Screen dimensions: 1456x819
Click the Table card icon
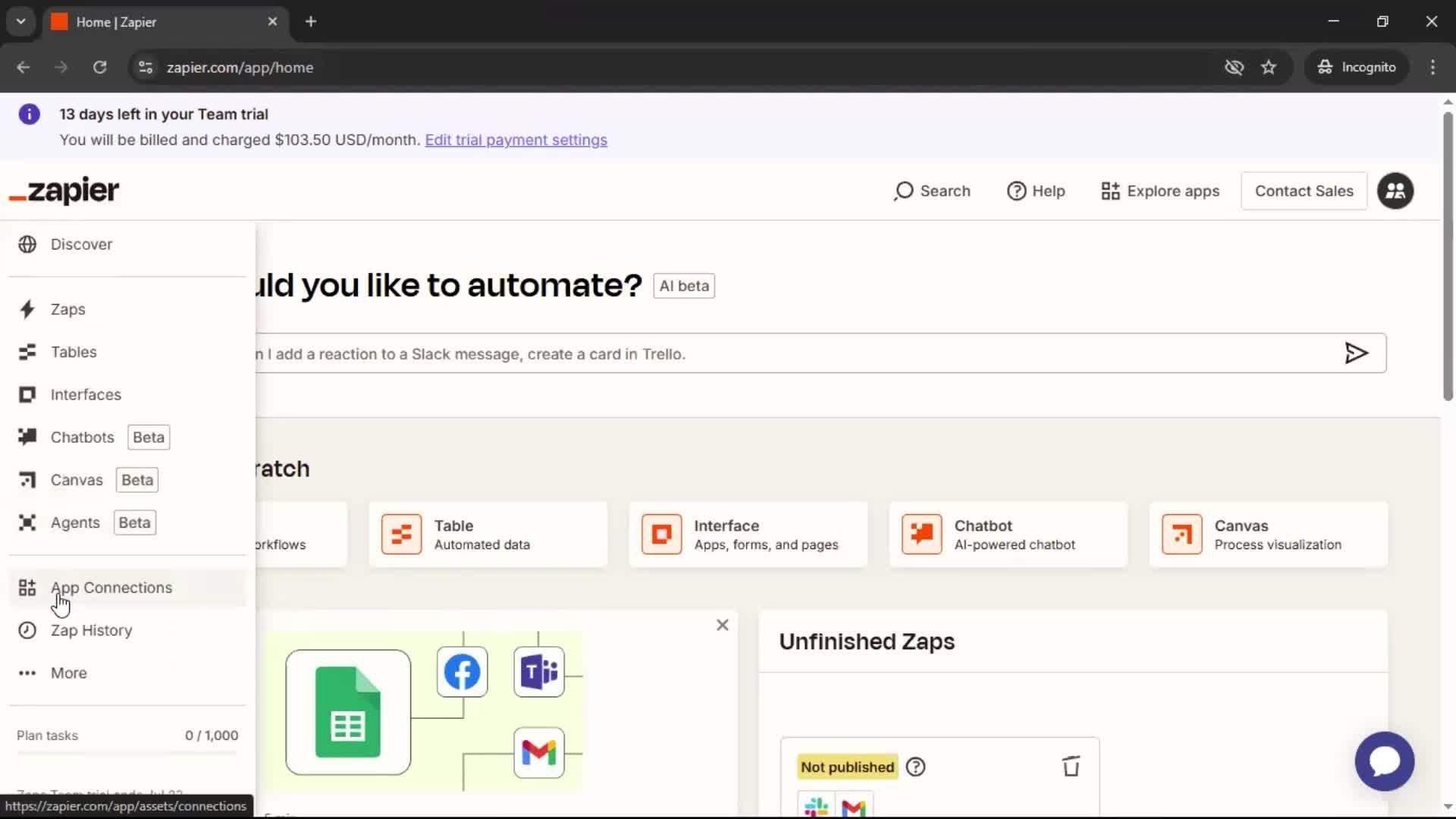[x=401, y=535]
